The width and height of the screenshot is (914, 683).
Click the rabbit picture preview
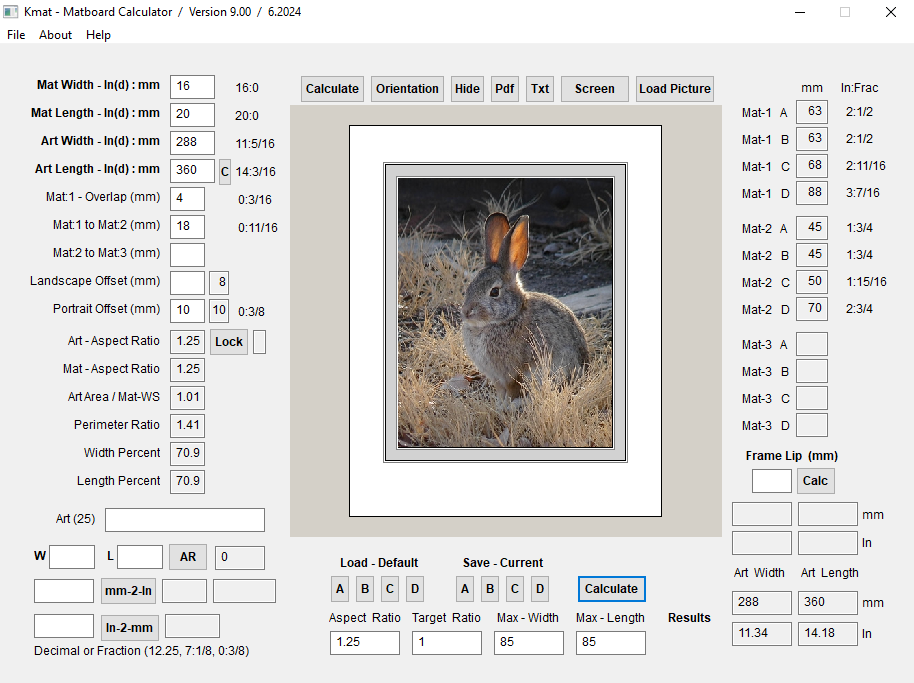click(x=505, y=313)
